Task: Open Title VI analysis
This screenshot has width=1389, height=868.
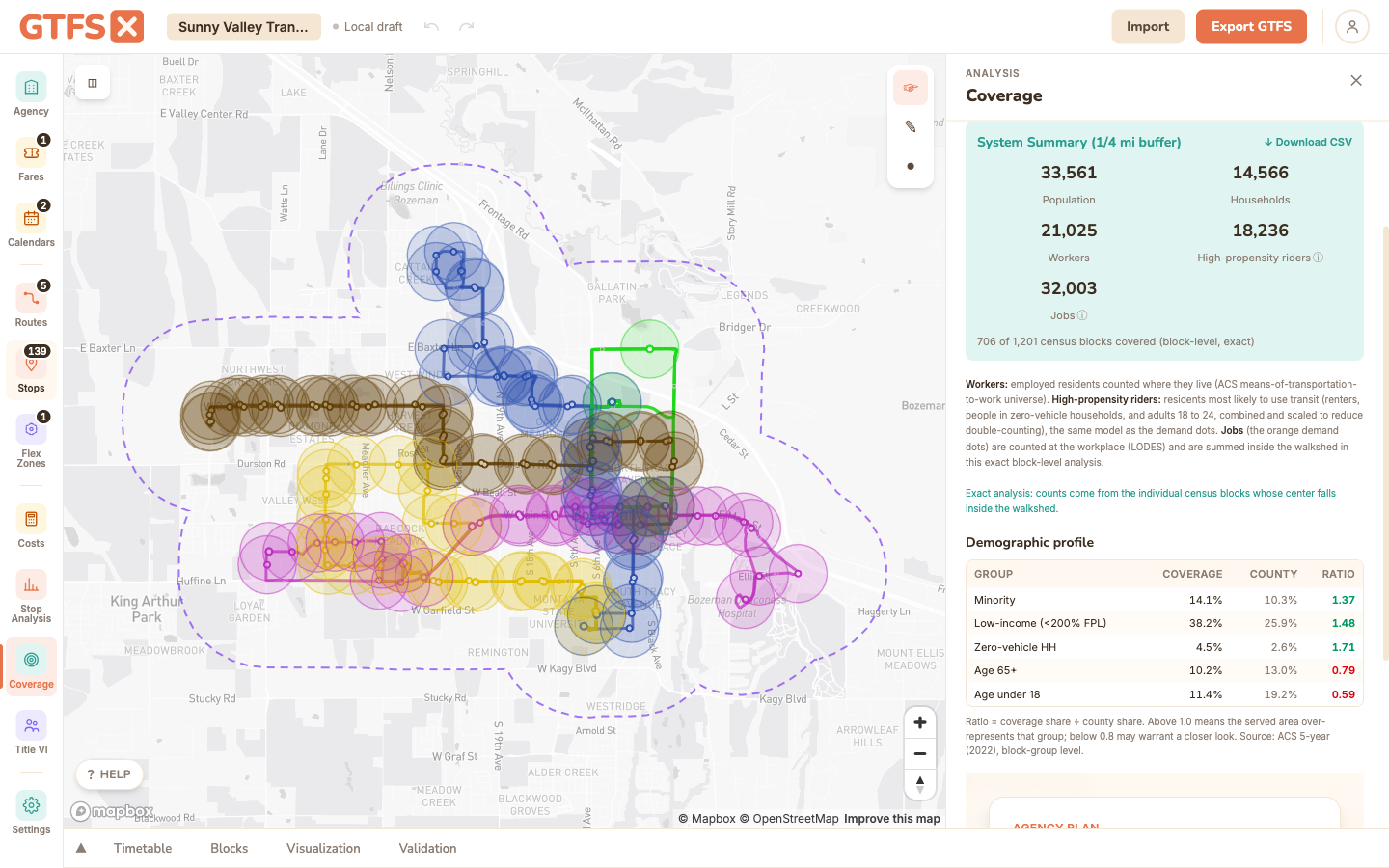Action: point(31,733)
